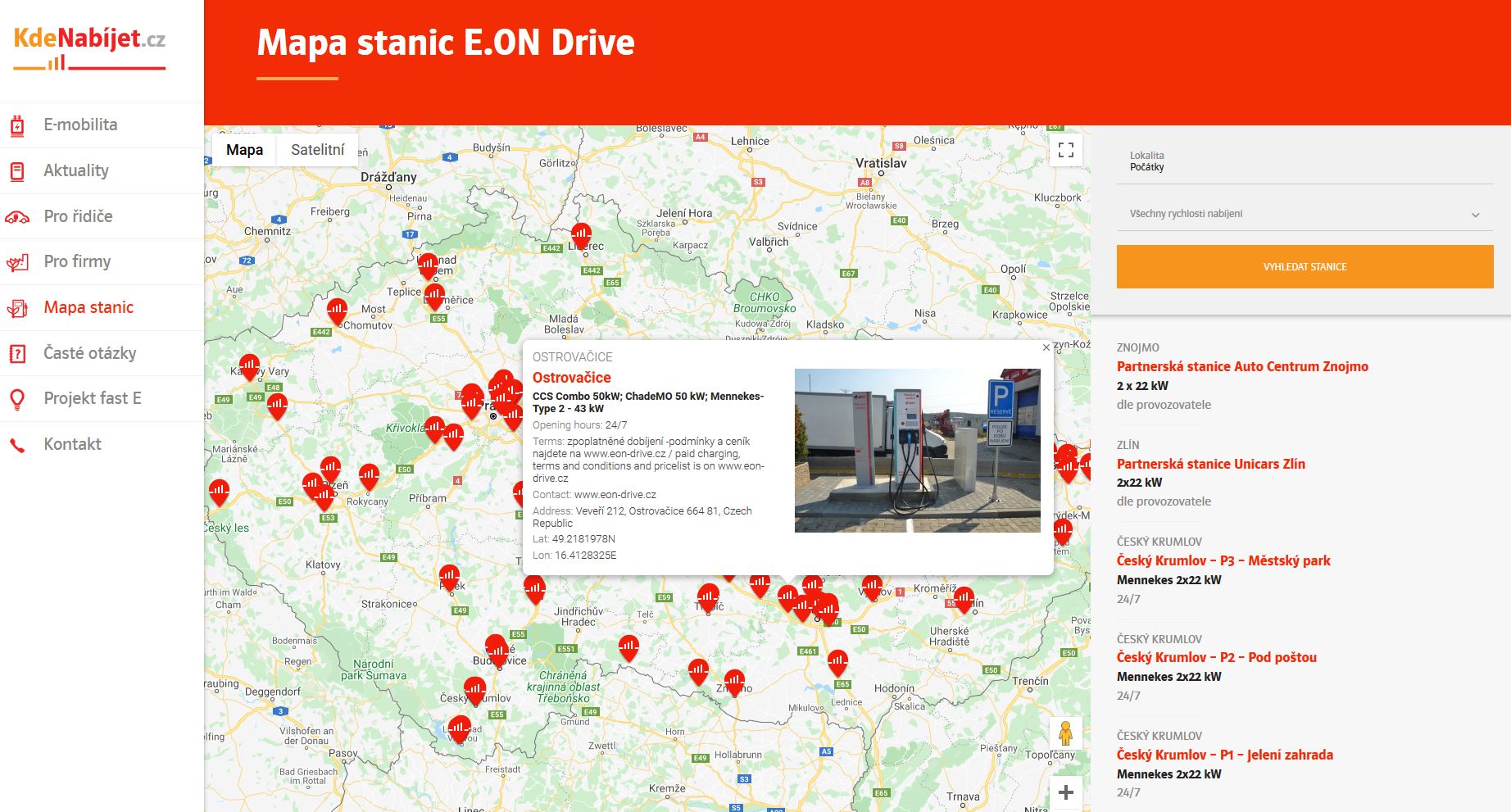Click the Ostrovačice station title in popup
Screen dimensions: 1511x812
tap(572, 378)
